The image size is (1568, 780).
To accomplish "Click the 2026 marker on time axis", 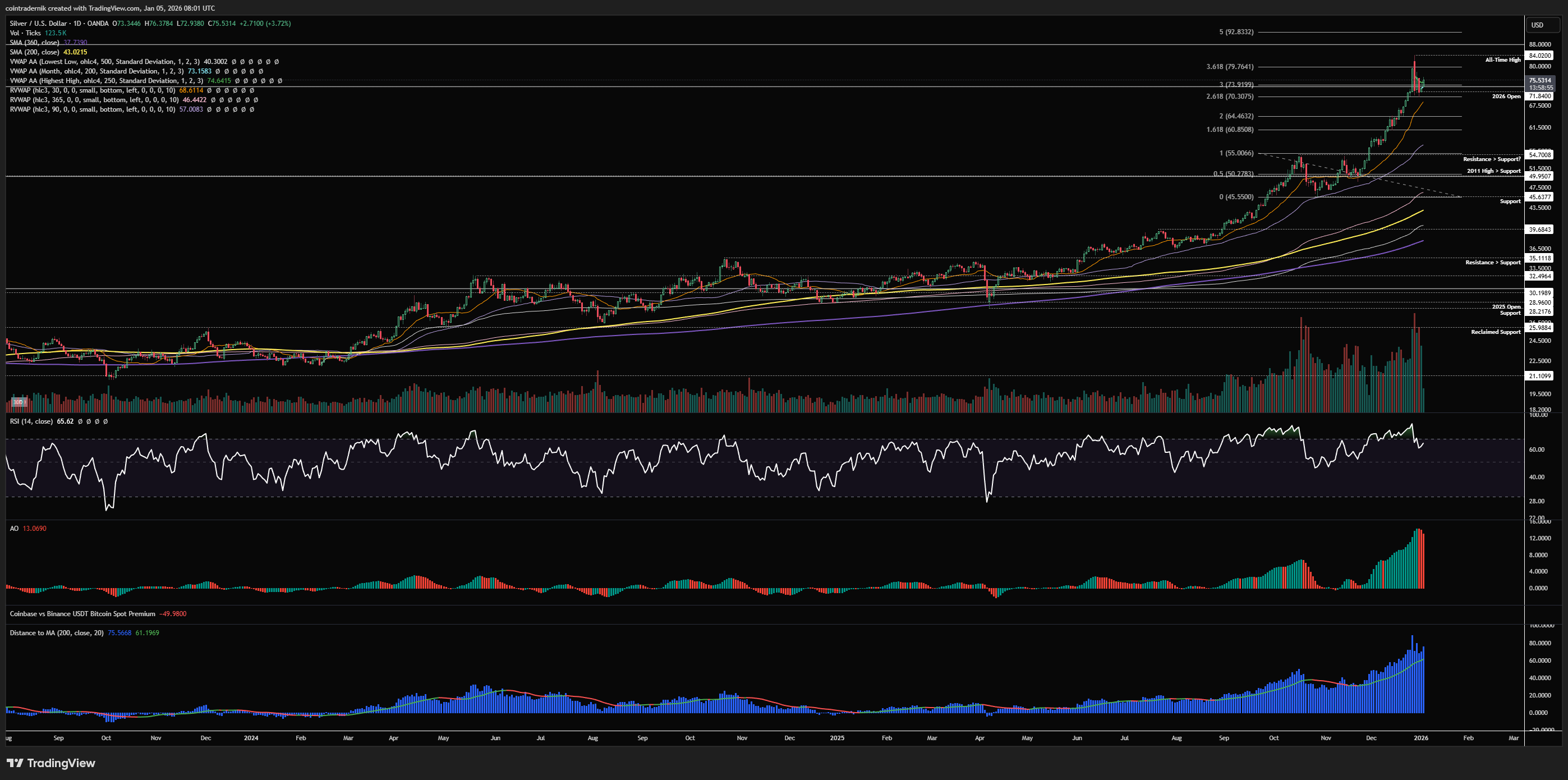I will 1420,738.
